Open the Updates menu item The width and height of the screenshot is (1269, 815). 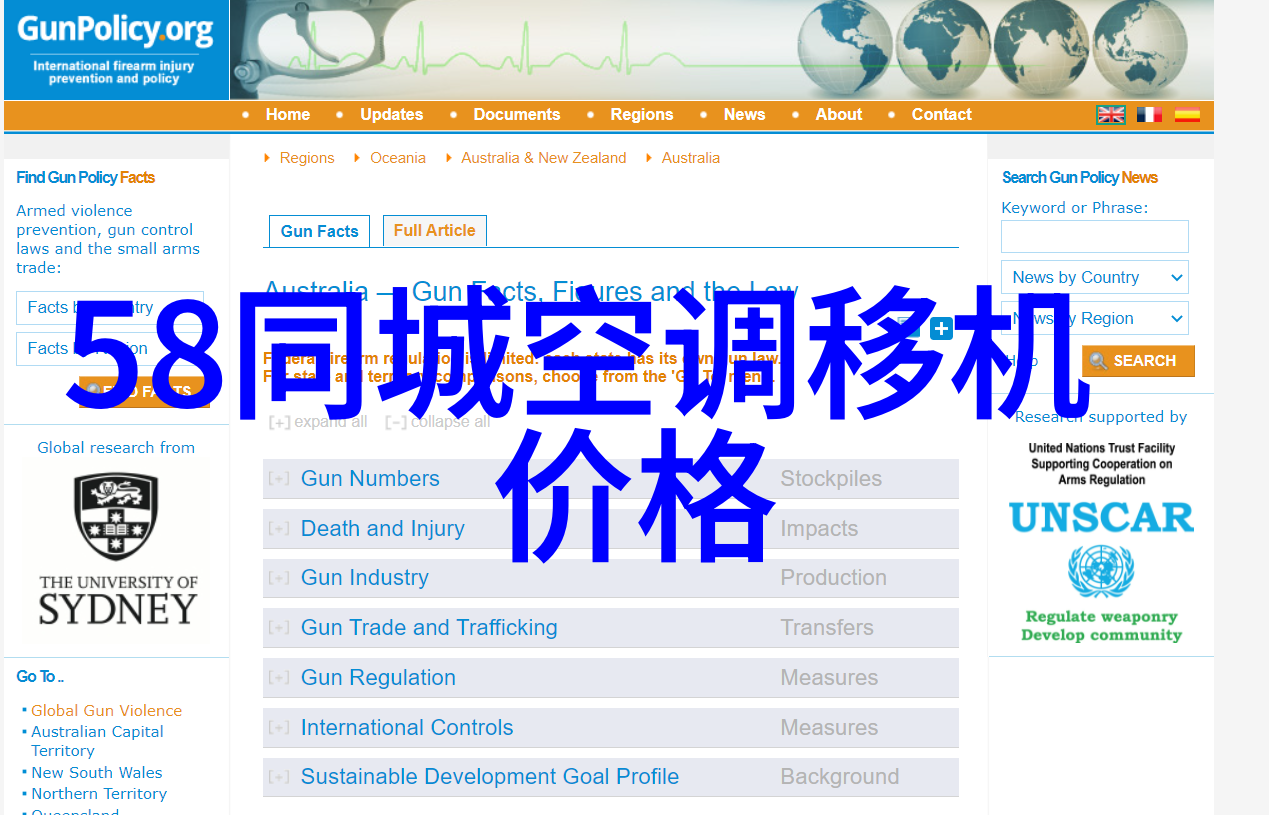(x=392, y=115)
